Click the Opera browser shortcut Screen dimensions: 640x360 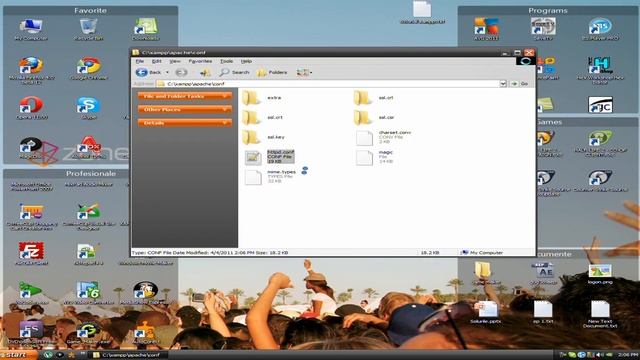pyautogui.click(x=31, y=108)
